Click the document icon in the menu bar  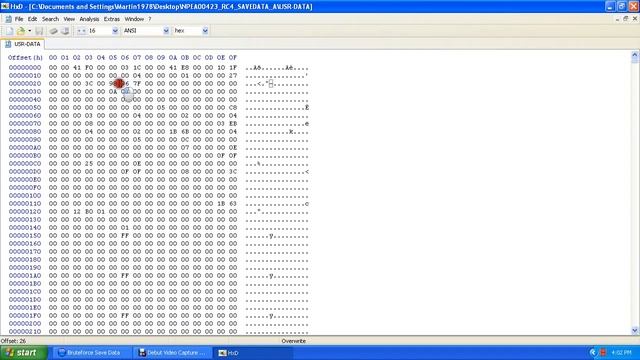pos(8,19)
